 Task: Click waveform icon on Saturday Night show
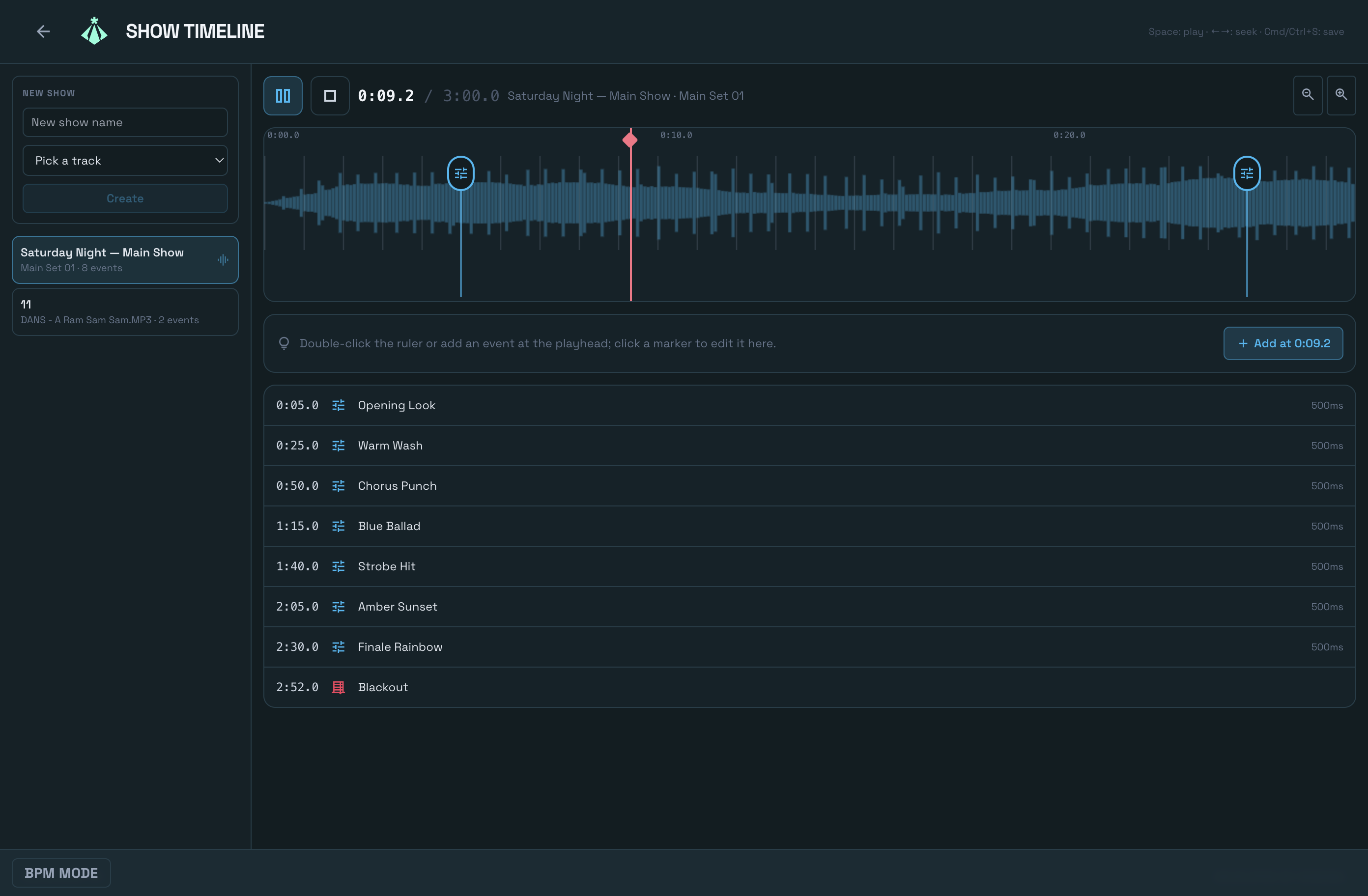click(x=223, y=260)
